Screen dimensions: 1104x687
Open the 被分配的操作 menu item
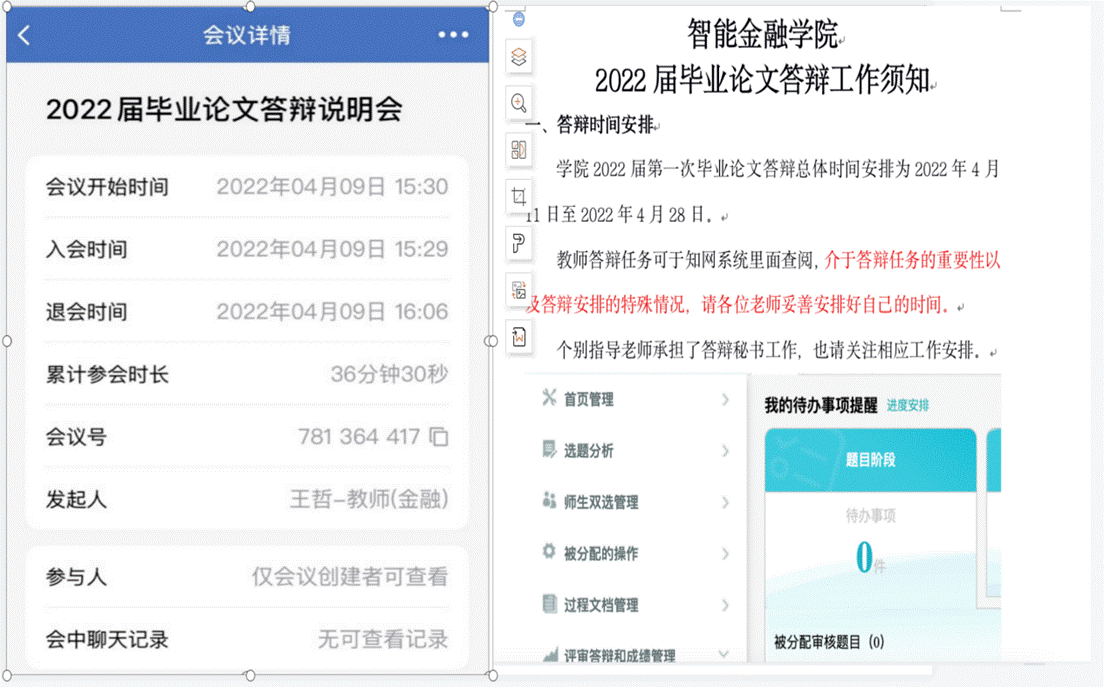click(x=600, y=553)
